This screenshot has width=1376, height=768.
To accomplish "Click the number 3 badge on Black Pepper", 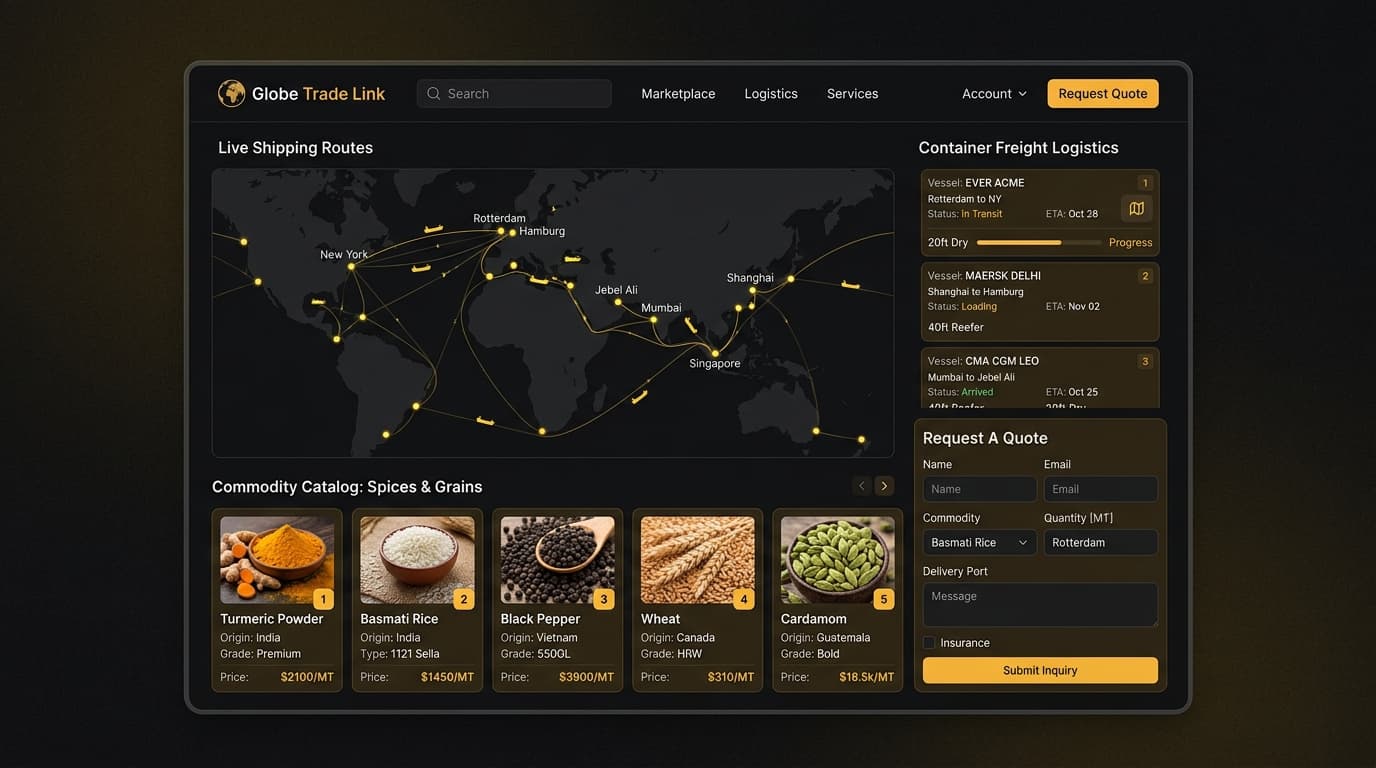I will (x=603, y=599).
